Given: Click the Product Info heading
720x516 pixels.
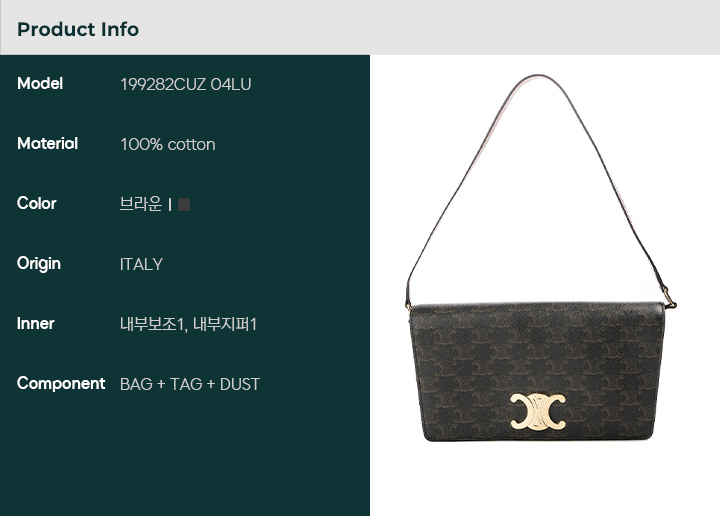Looking at the screenshot, I should [x=78, y=29].
